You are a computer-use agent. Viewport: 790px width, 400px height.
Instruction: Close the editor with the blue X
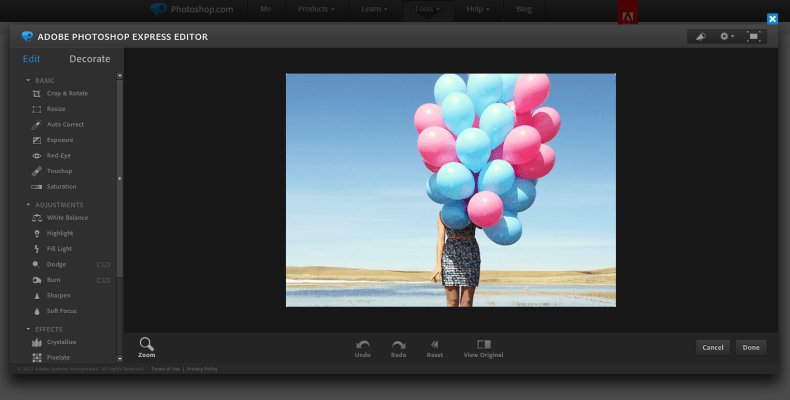point(772,19)
